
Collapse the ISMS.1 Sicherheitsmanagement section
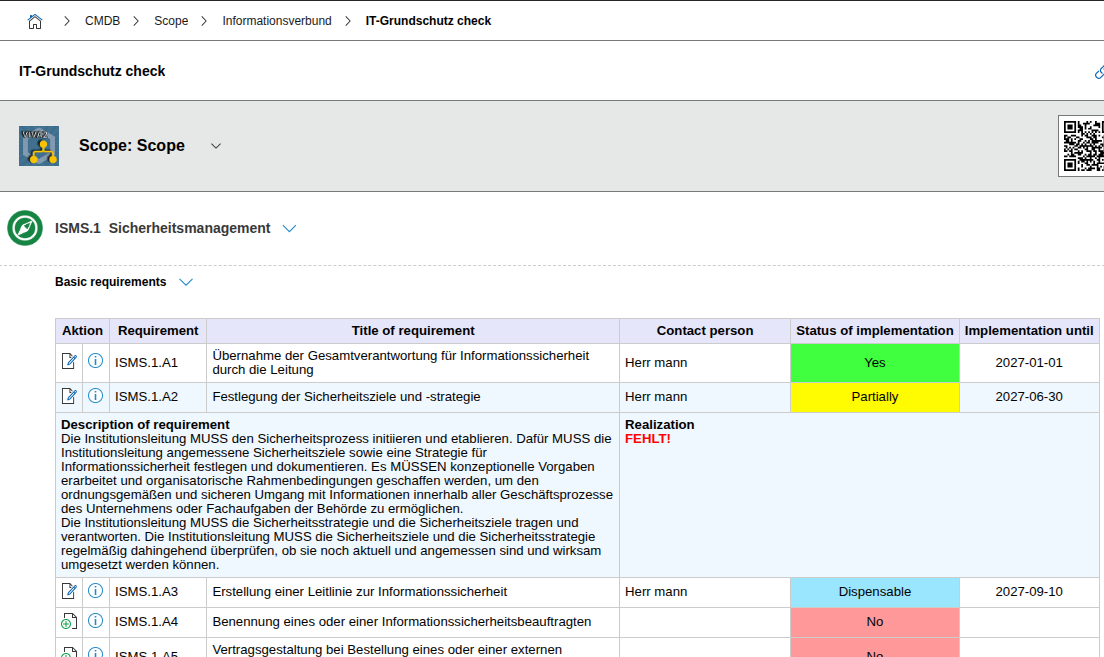click(x=289, y=229)
